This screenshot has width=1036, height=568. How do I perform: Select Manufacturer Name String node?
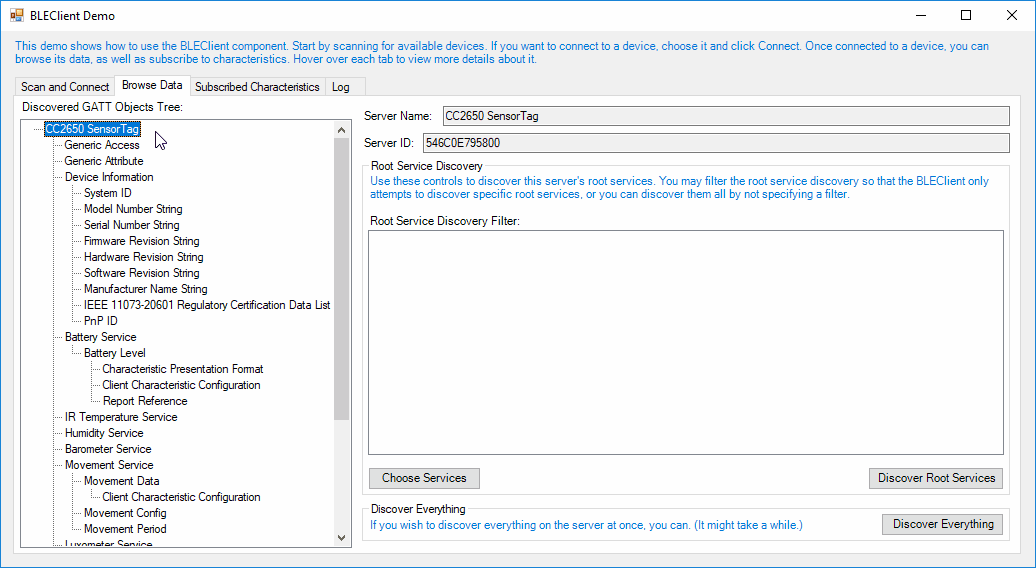click(145, 289)
